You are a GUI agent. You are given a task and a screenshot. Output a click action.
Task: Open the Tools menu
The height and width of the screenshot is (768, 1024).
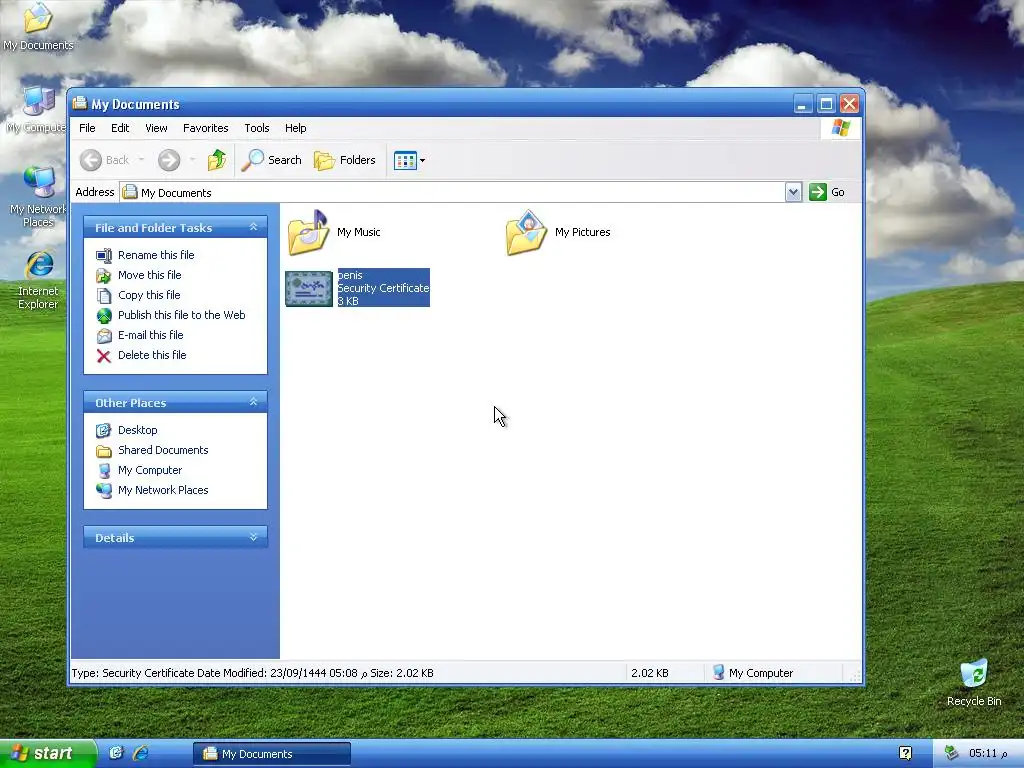[257, 128]
